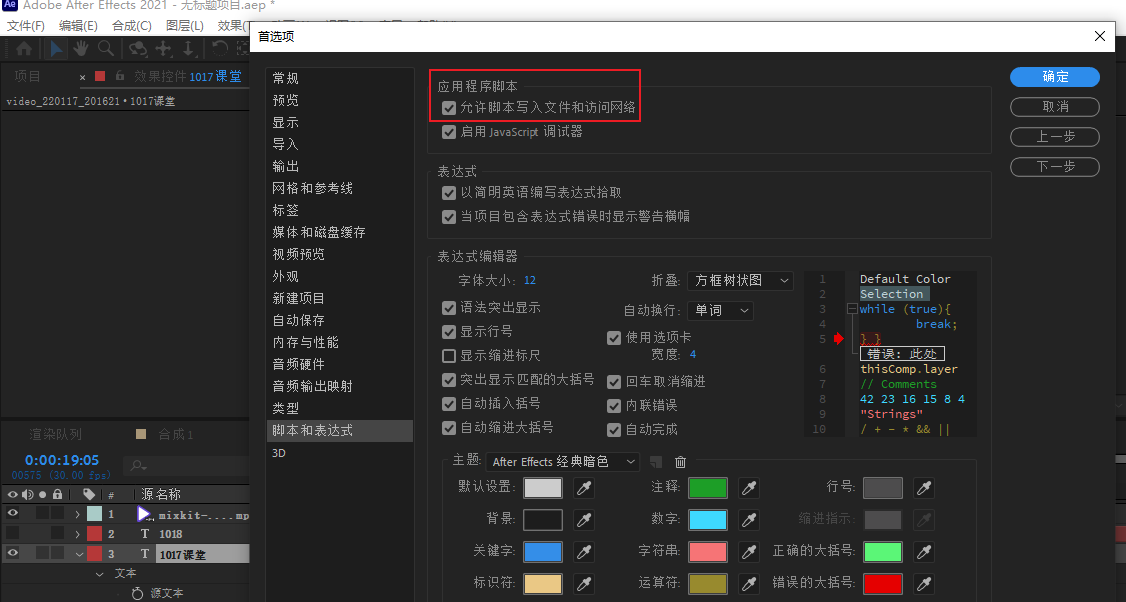Select the Orbit camera tool

click(x=137, y=49)
